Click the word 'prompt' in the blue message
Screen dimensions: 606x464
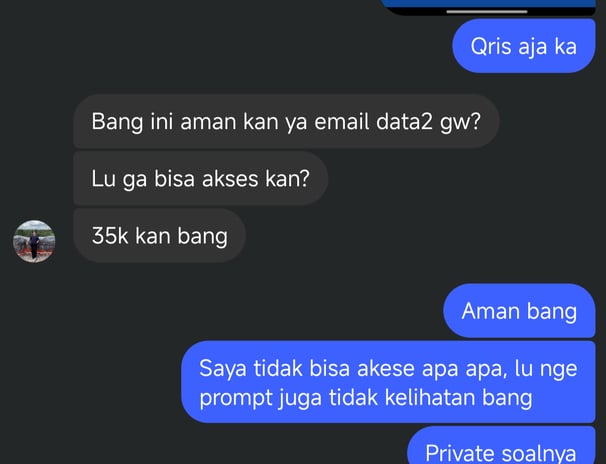236,398
